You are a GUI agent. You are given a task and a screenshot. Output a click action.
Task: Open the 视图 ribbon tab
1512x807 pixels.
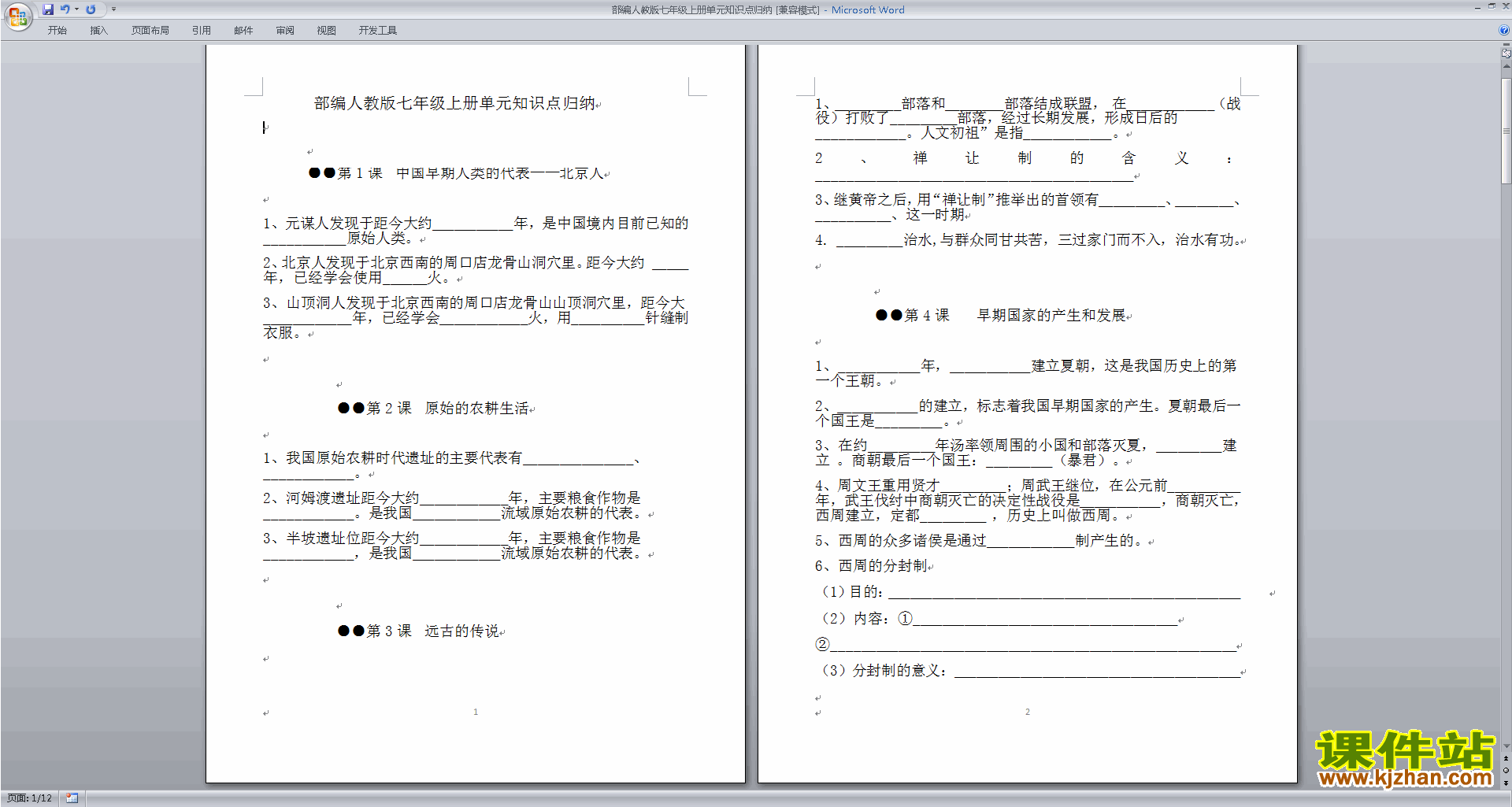coord(327,31)
